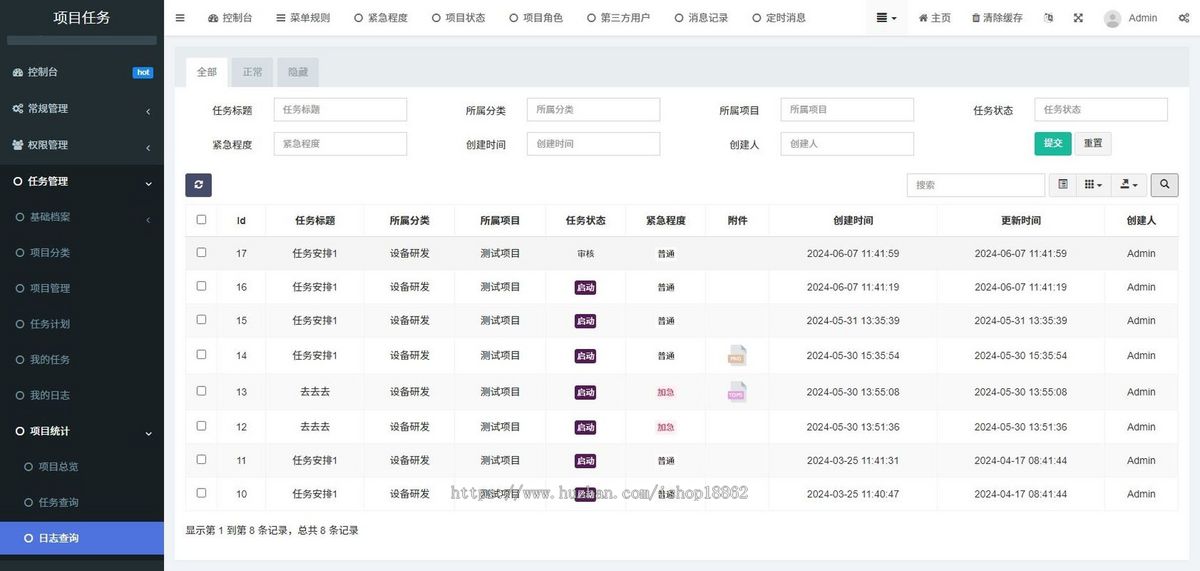Viewport: 1200px width, 571px height.
Task: Check the row with Id 12
Action: coord(201,426)
